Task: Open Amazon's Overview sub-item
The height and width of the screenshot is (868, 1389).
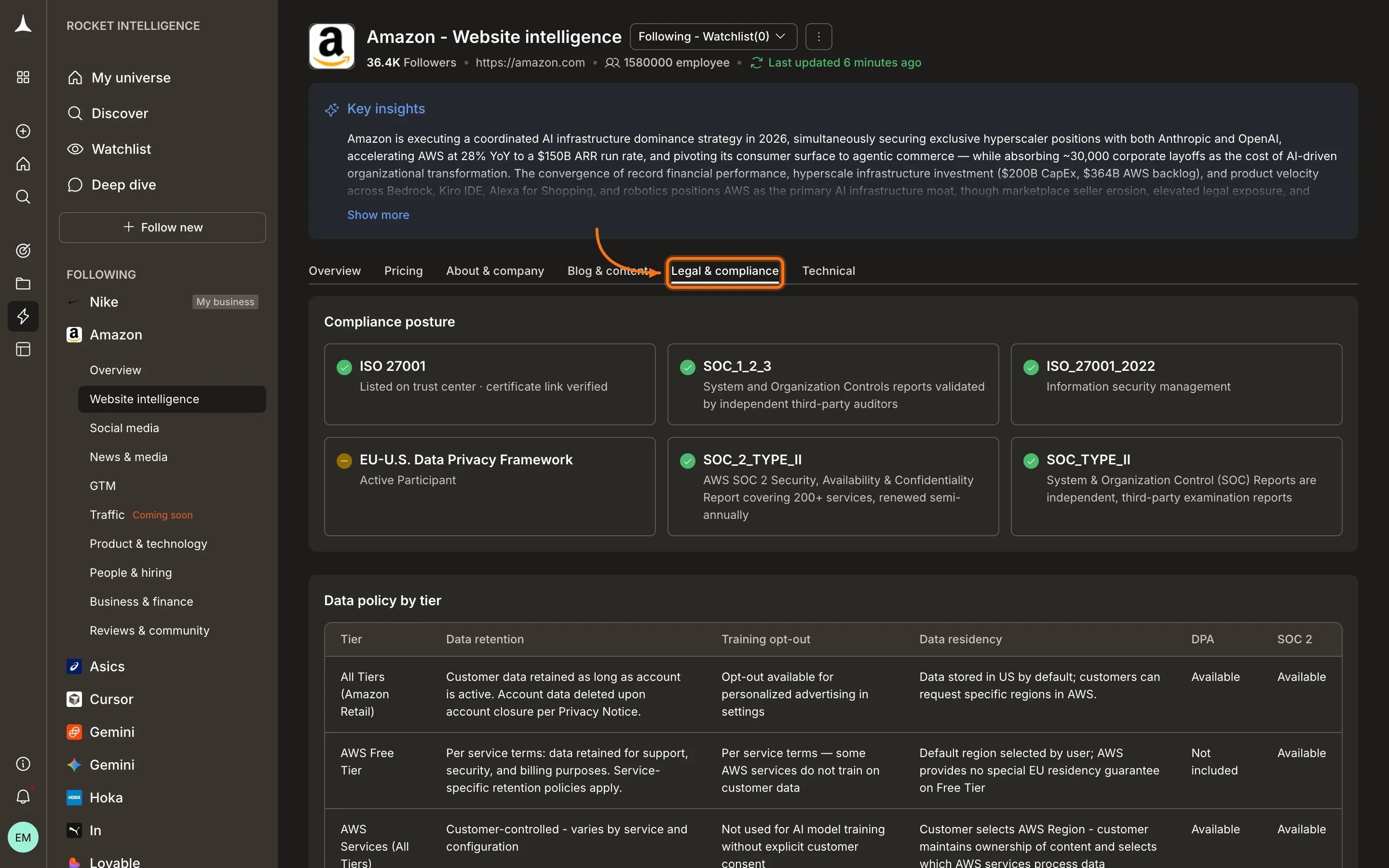Action: pyautogui.click(x=115, y=370)
